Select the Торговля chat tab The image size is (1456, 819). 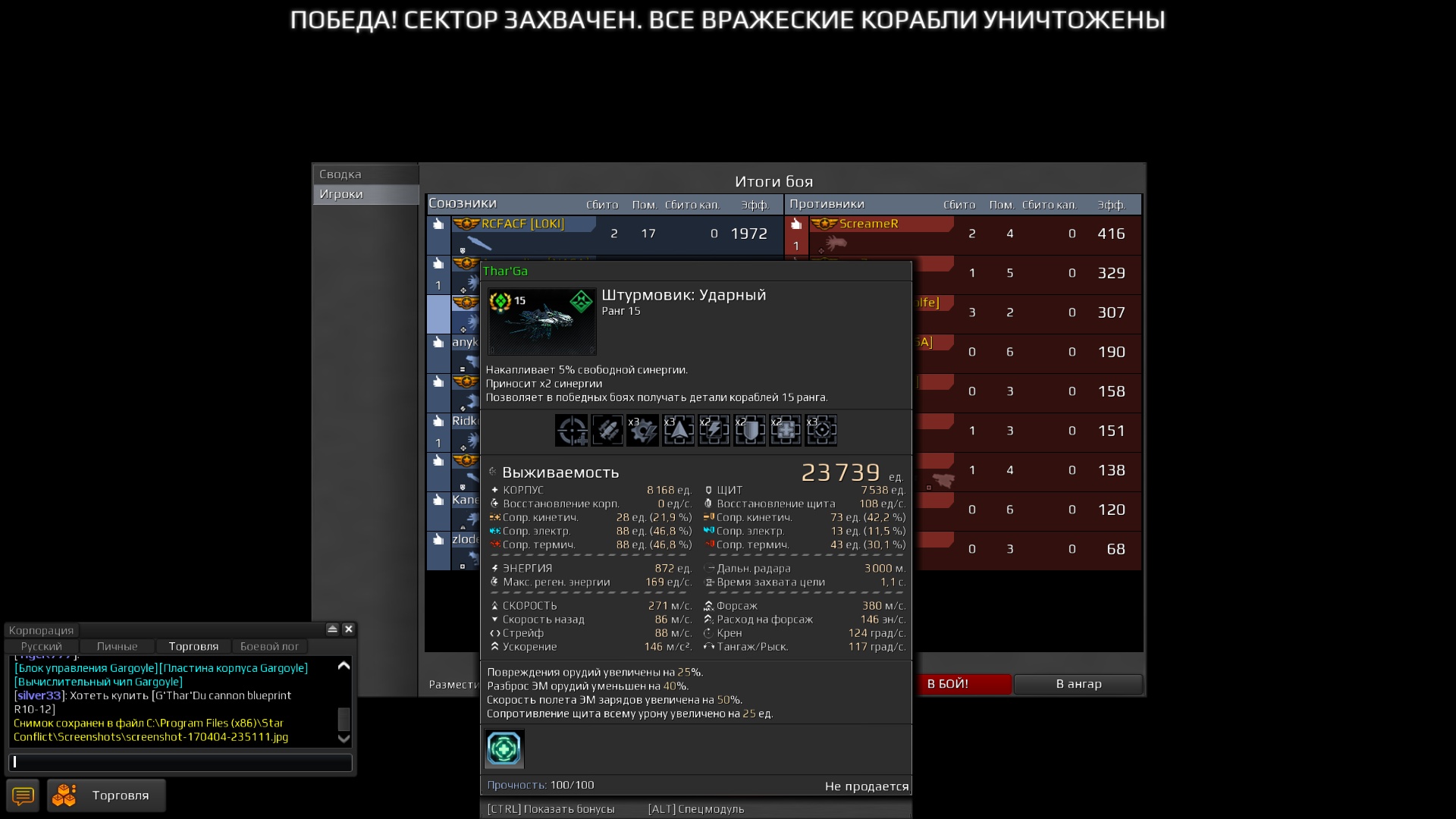pyautogui.click(x=193, y=646)
